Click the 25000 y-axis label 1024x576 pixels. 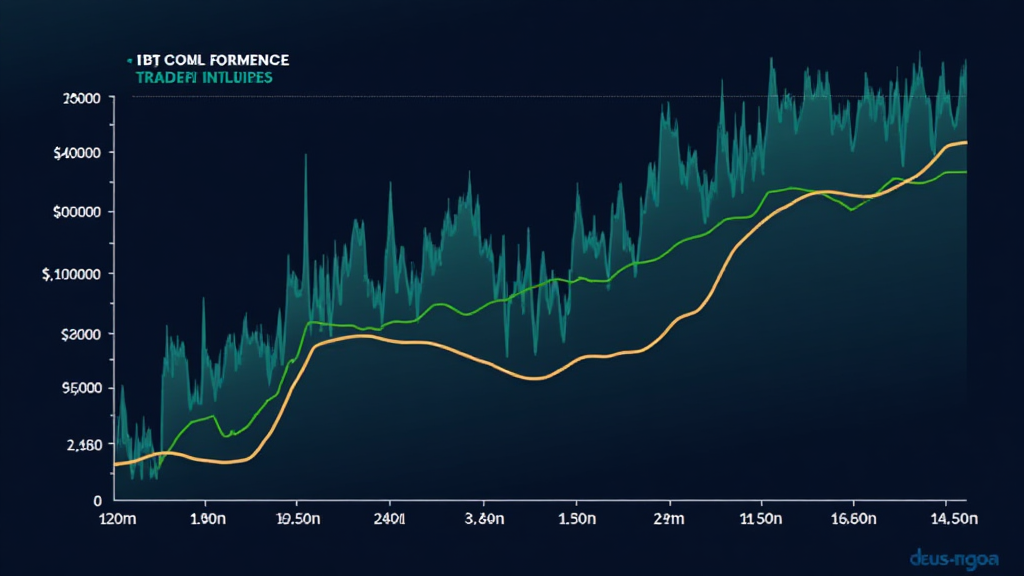point(81,98)
